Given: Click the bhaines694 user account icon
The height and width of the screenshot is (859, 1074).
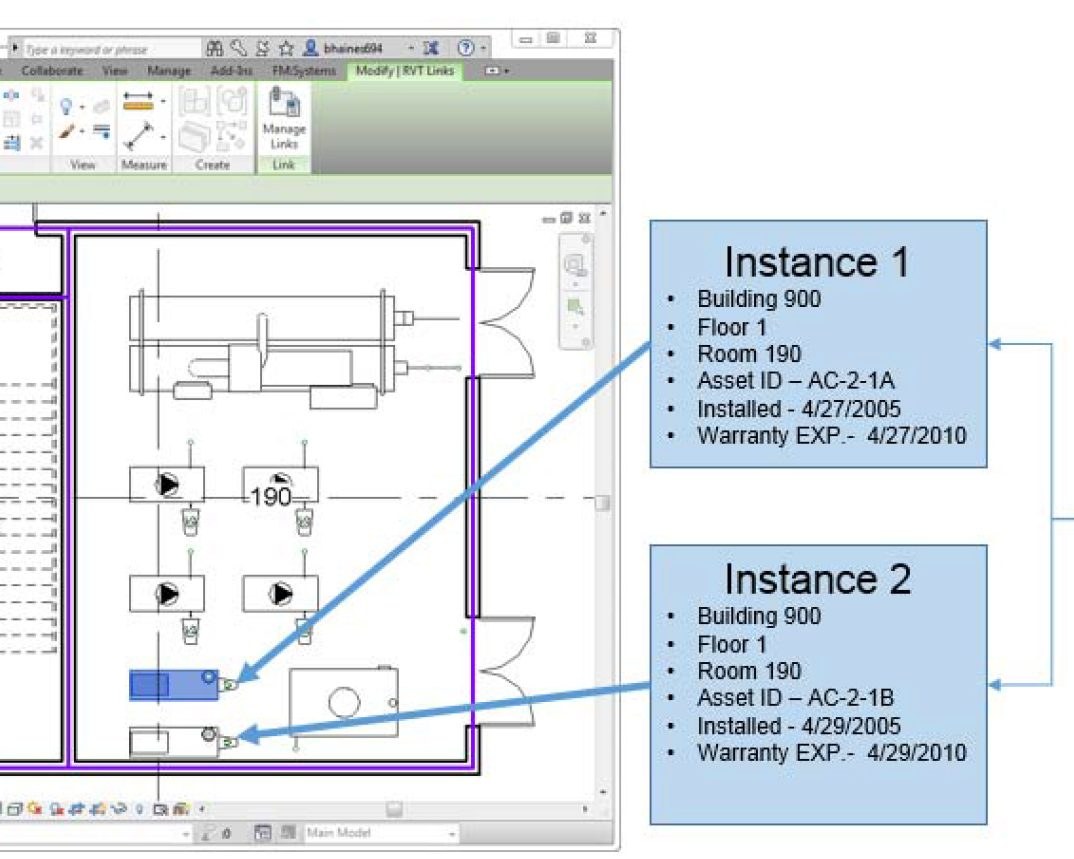Looking at the screenshot, I should click(x=310, y=48).
